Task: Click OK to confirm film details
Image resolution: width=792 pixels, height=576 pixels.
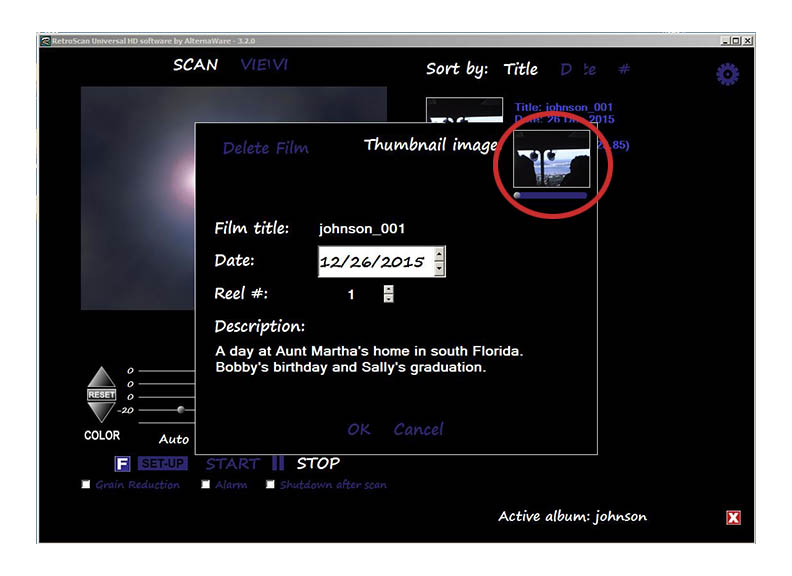Action: (358, 429)
